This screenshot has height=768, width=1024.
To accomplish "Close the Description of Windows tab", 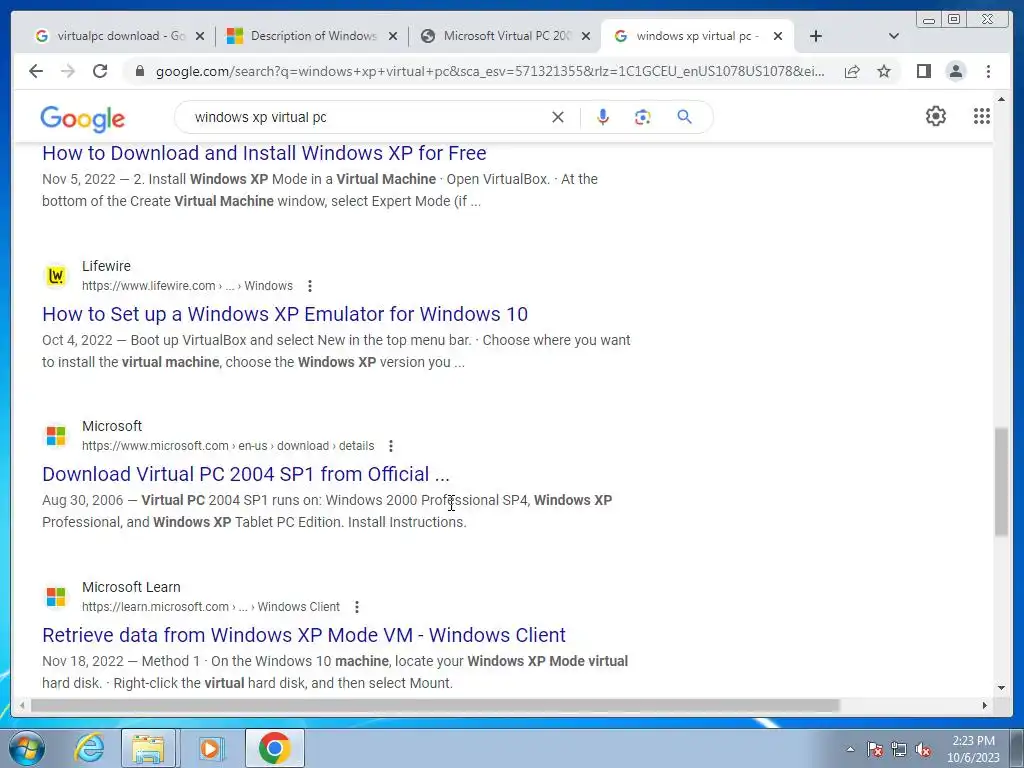I will click(392, 36).
